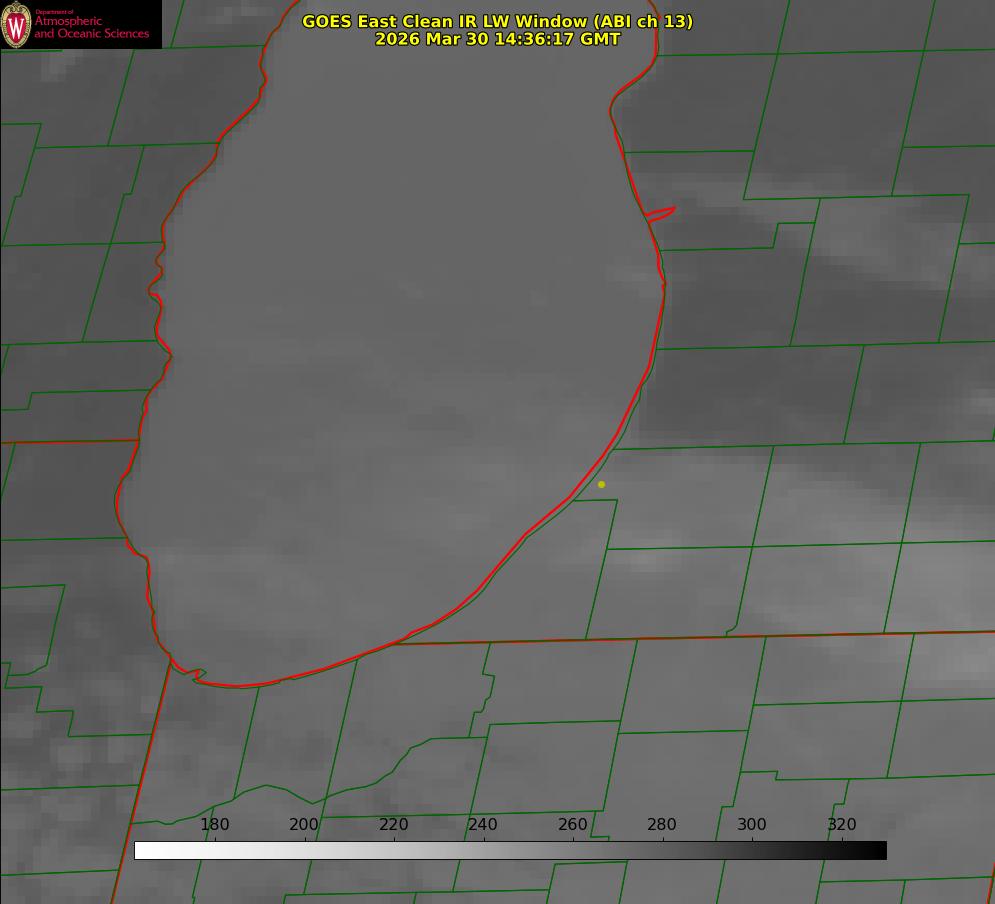Viewport: 995px width, 904px height.
Task: Click the small 'Department of' text
Action: click(x=54, y=12)
